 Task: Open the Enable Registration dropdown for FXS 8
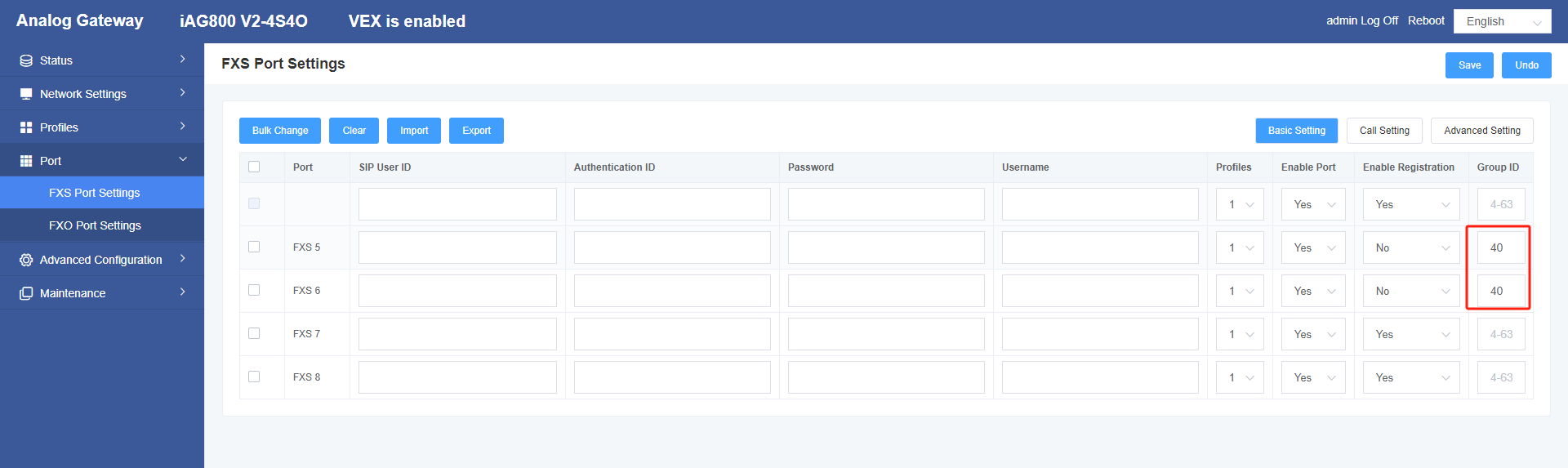[1411, 377]
